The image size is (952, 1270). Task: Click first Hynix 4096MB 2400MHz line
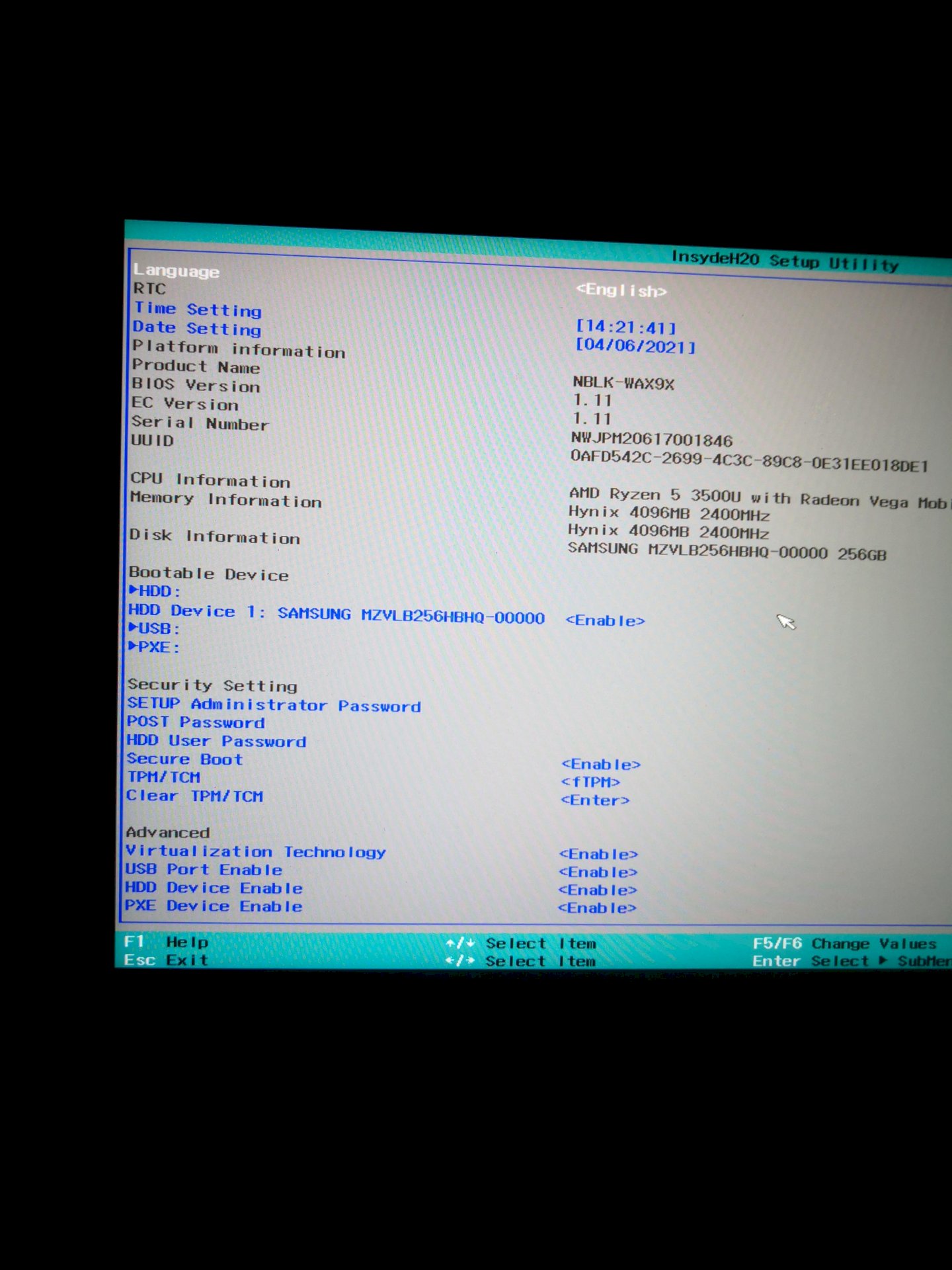pos(668,513)
